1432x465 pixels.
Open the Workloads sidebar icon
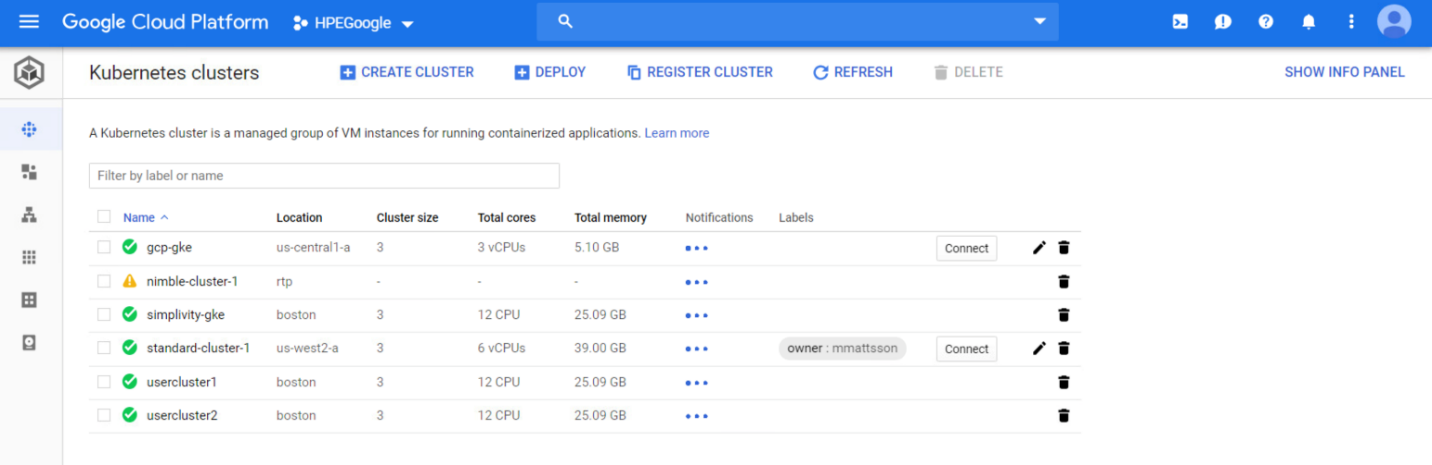click(x=29, y=172)
